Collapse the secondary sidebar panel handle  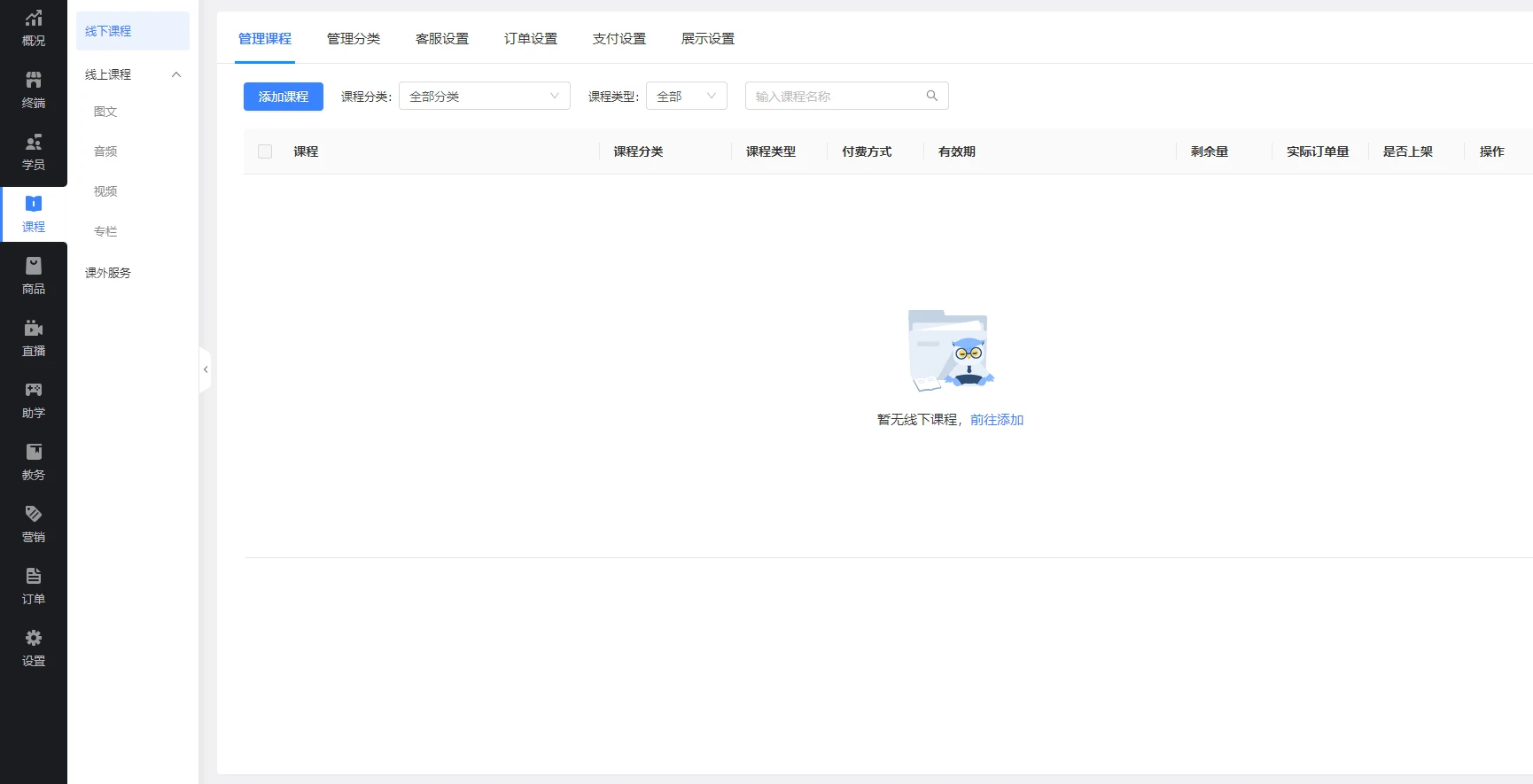click(x=206, y=369)
